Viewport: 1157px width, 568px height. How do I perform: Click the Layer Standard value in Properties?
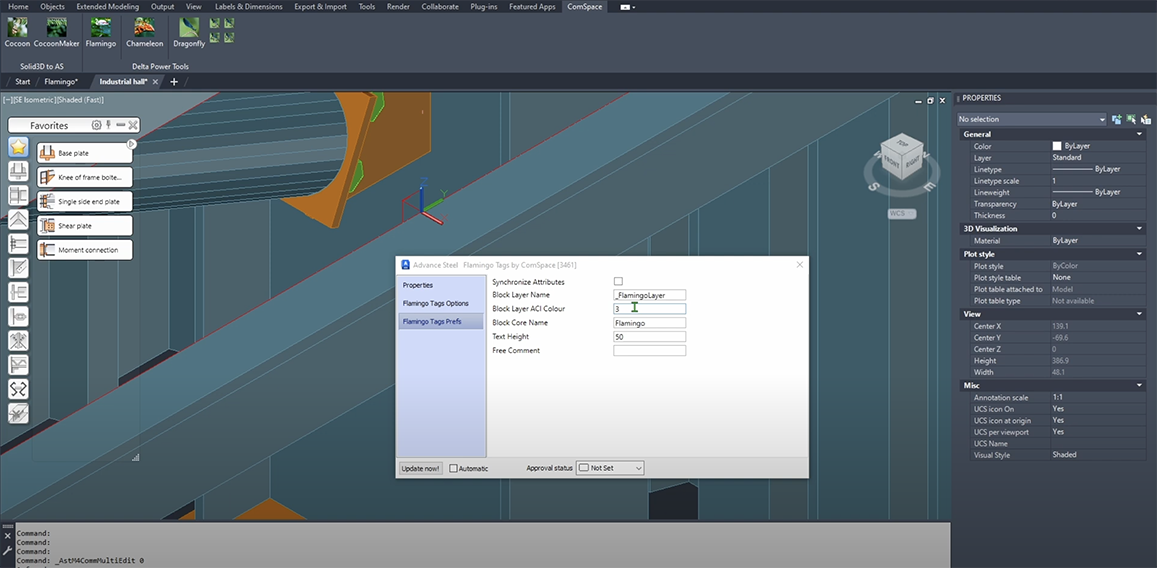[1098, 158]
